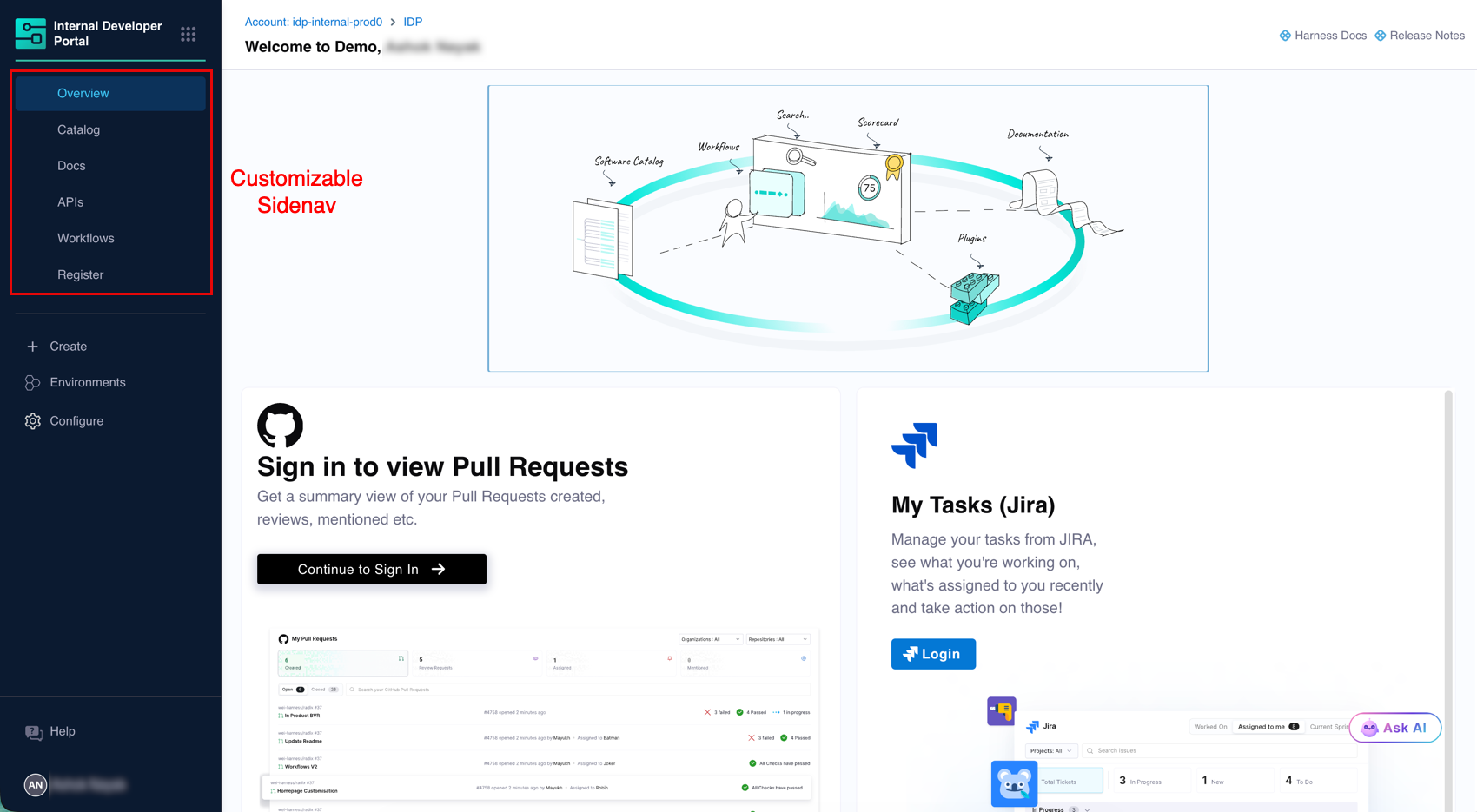The image size is (1477, 812).
Task: Click the Jira Login button
Action: point(933,654)
